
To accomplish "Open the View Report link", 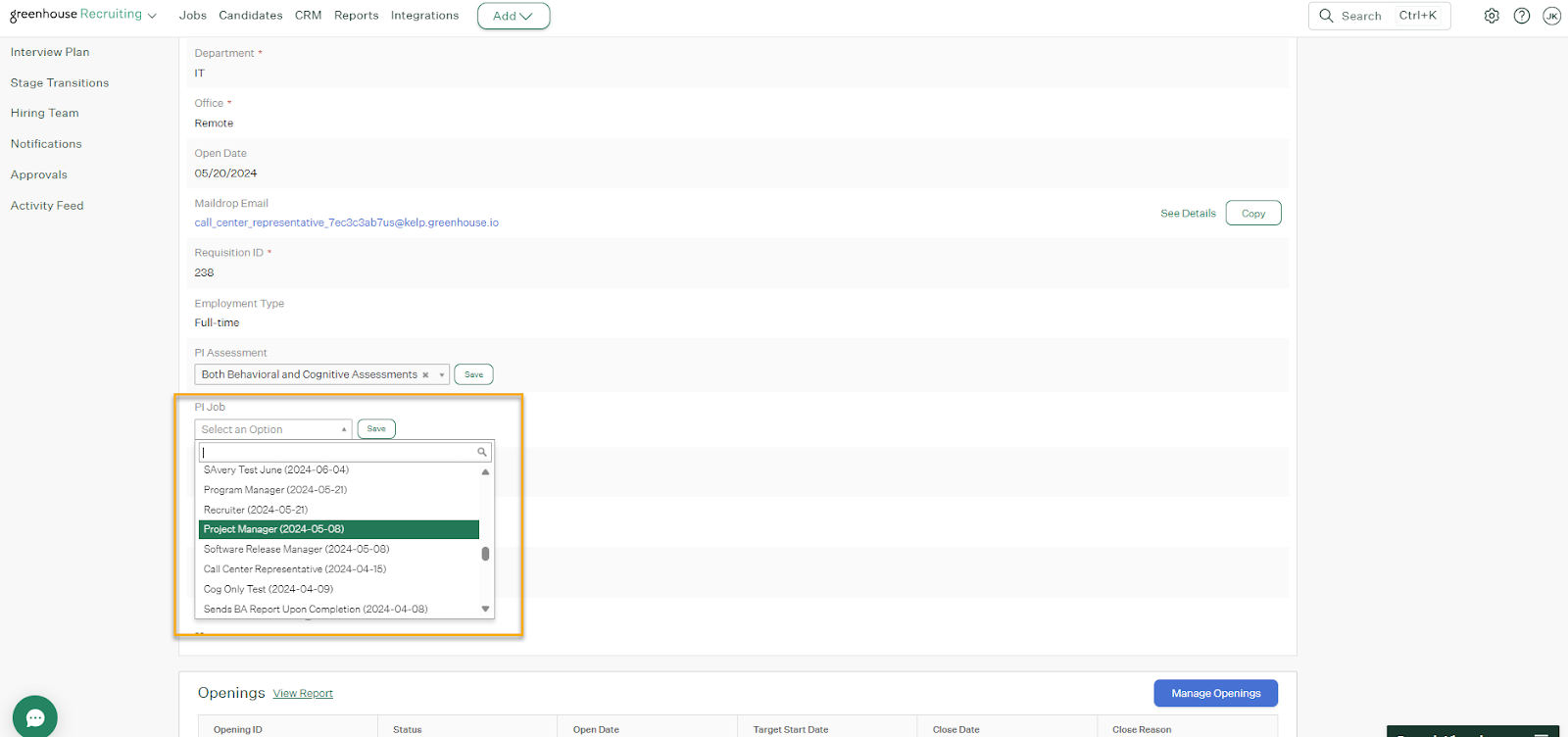I will [303, 694].
